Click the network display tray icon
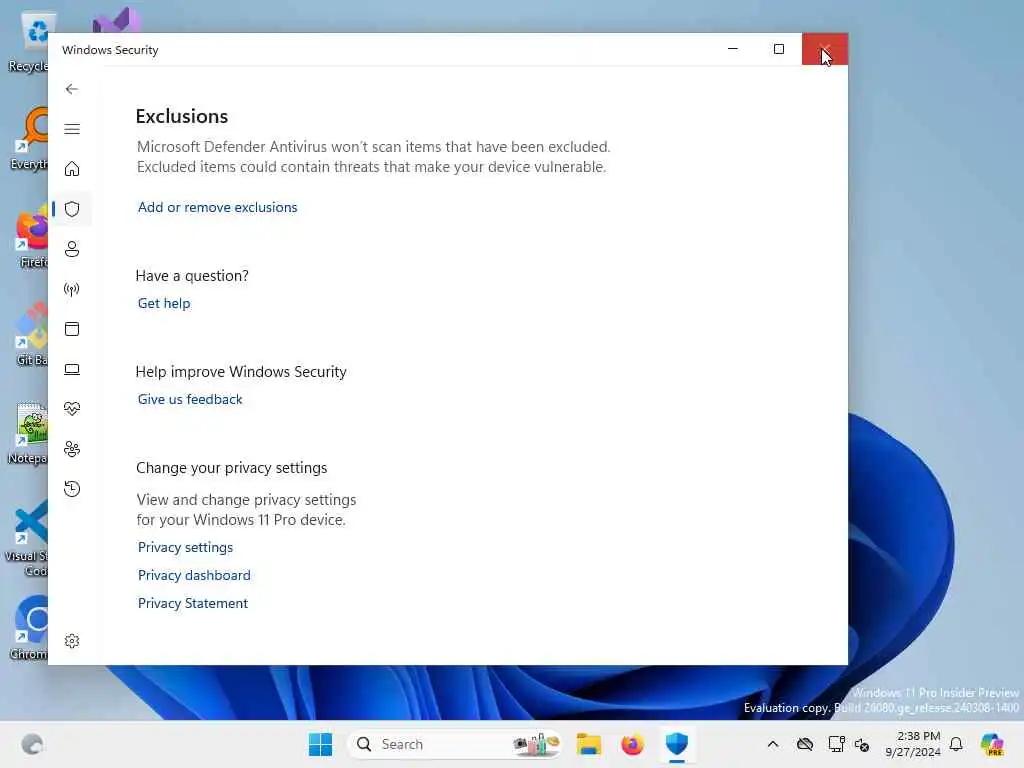The width and height of the screenshot is (1024, 768). coord(836,744)
